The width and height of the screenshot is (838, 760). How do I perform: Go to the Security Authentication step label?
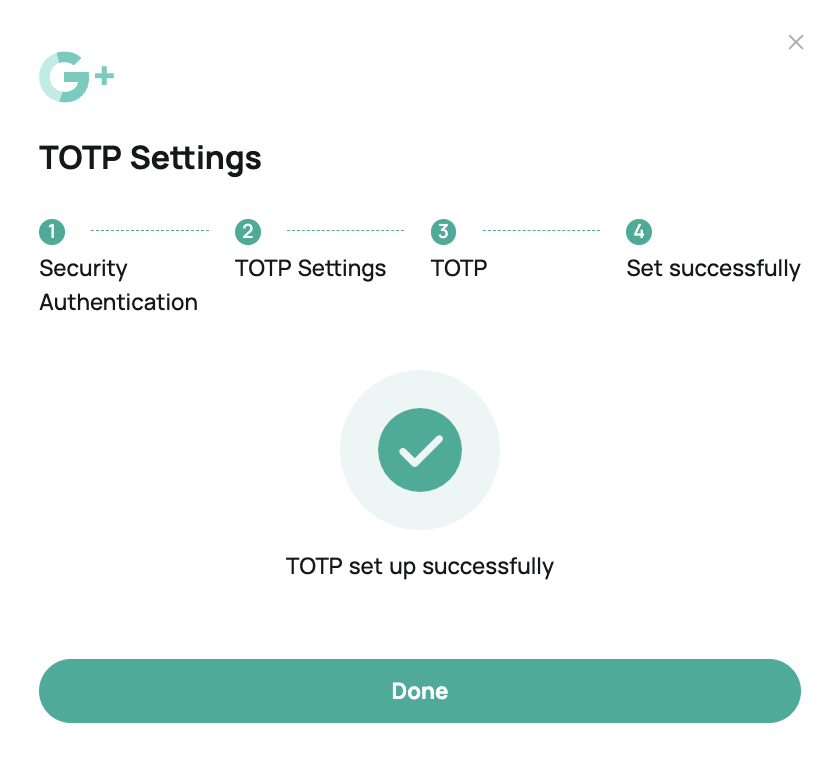click(x=119, y=285)
